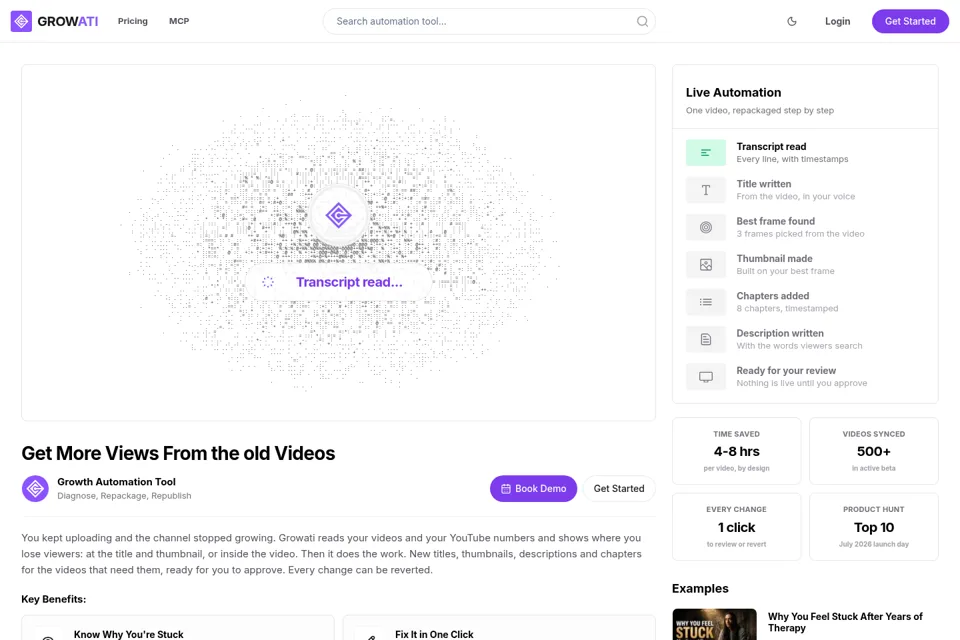Screen dimensions: 960x640
Task: Click the Every Change 1 click card
Action: click(736, 527)
